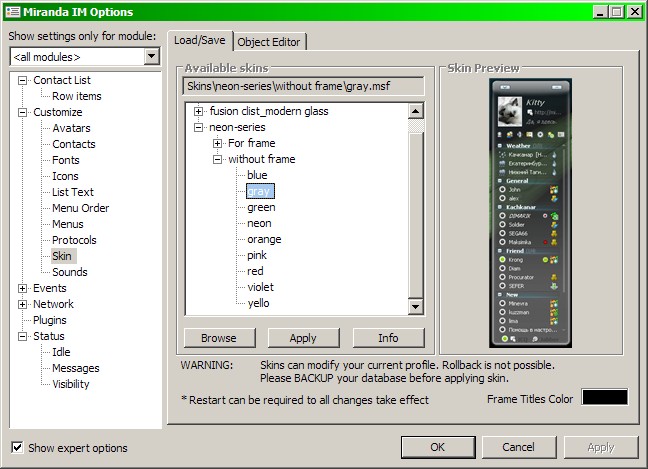This screenshot has height=469, width=648.
Task: Expand fusion clist_modern glass skin folder
Action: click(198, 112)
